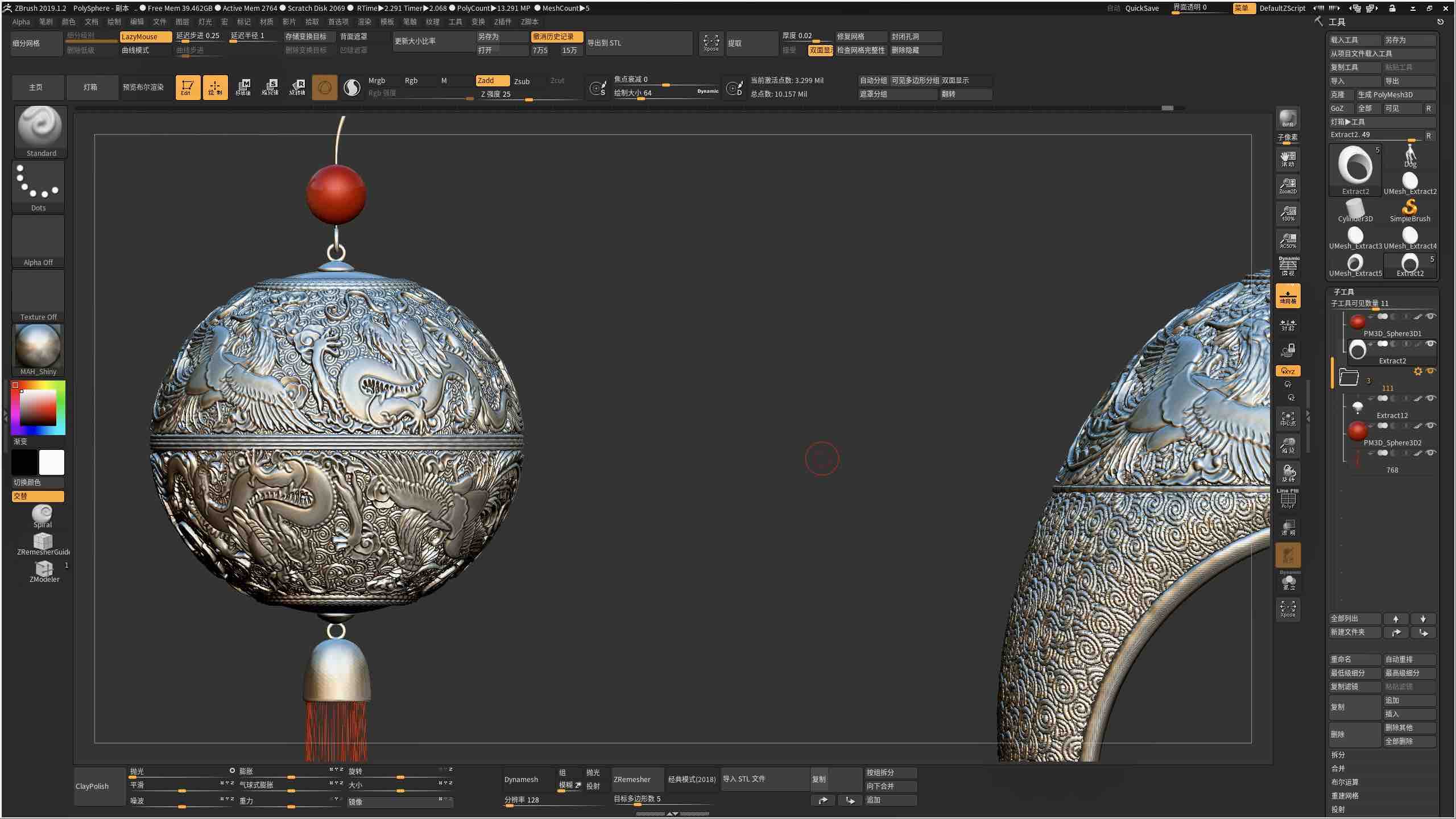This screenshot has width=1456, height=819.
Task: Activate Edit mode in the toolbar
Action: tap(188, 87)
